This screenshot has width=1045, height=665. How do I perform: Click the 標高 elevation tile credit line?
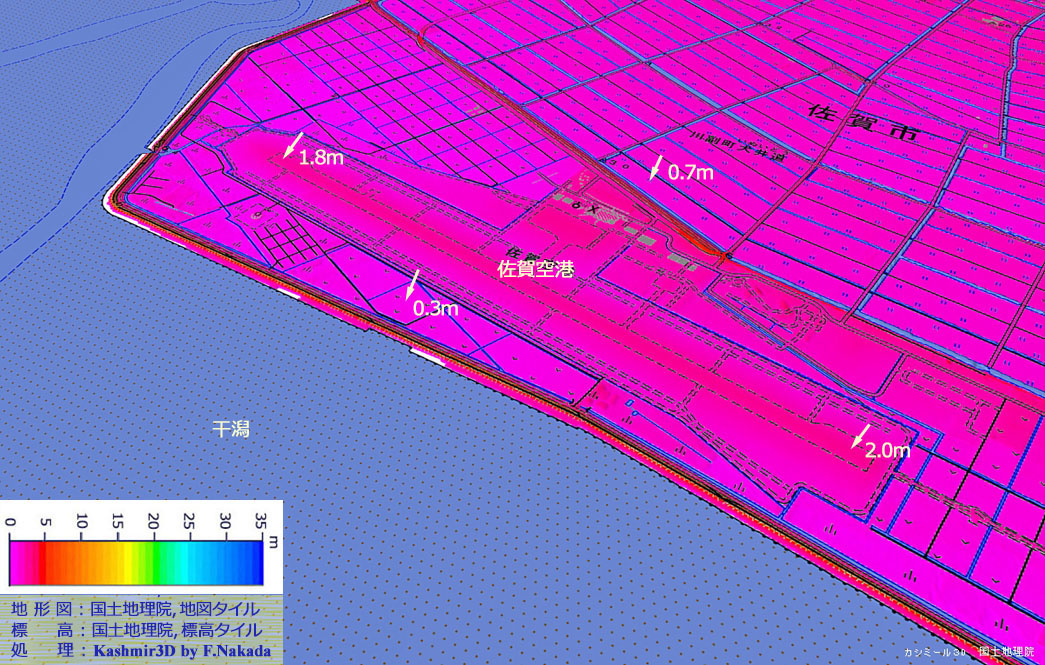[136, 629]
